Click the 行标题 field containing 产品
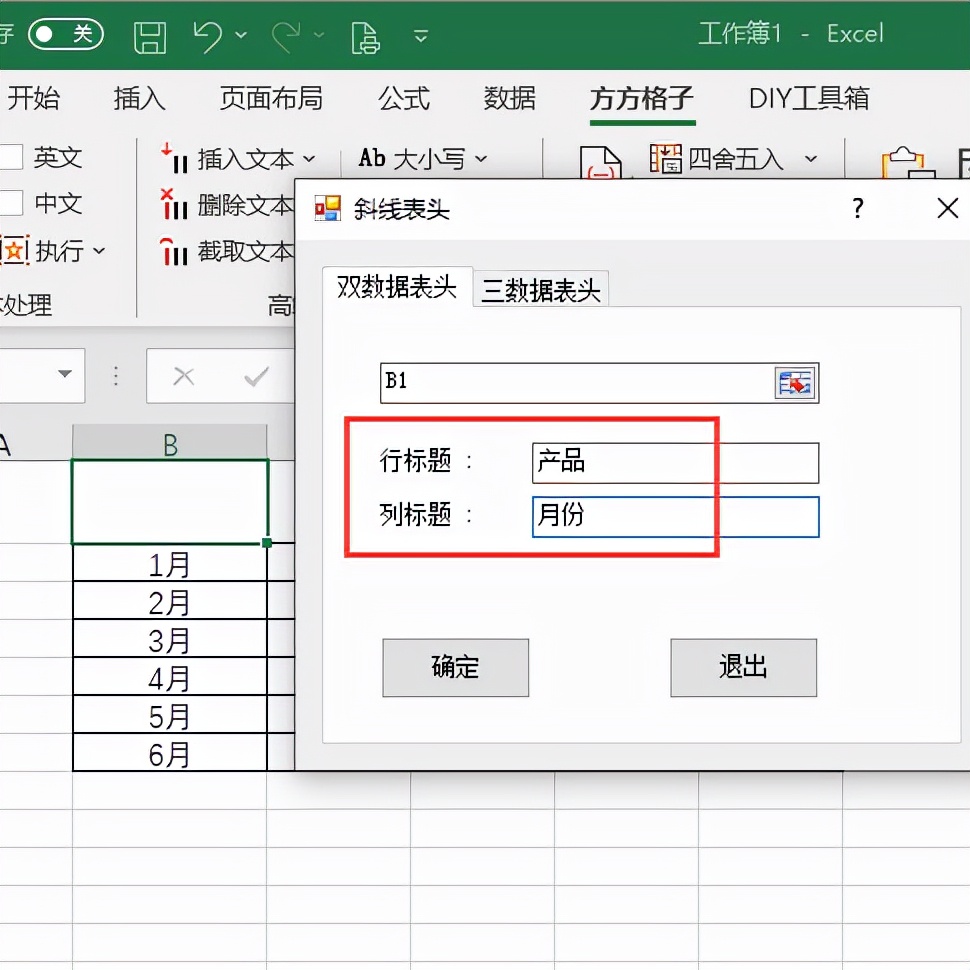 675,462
